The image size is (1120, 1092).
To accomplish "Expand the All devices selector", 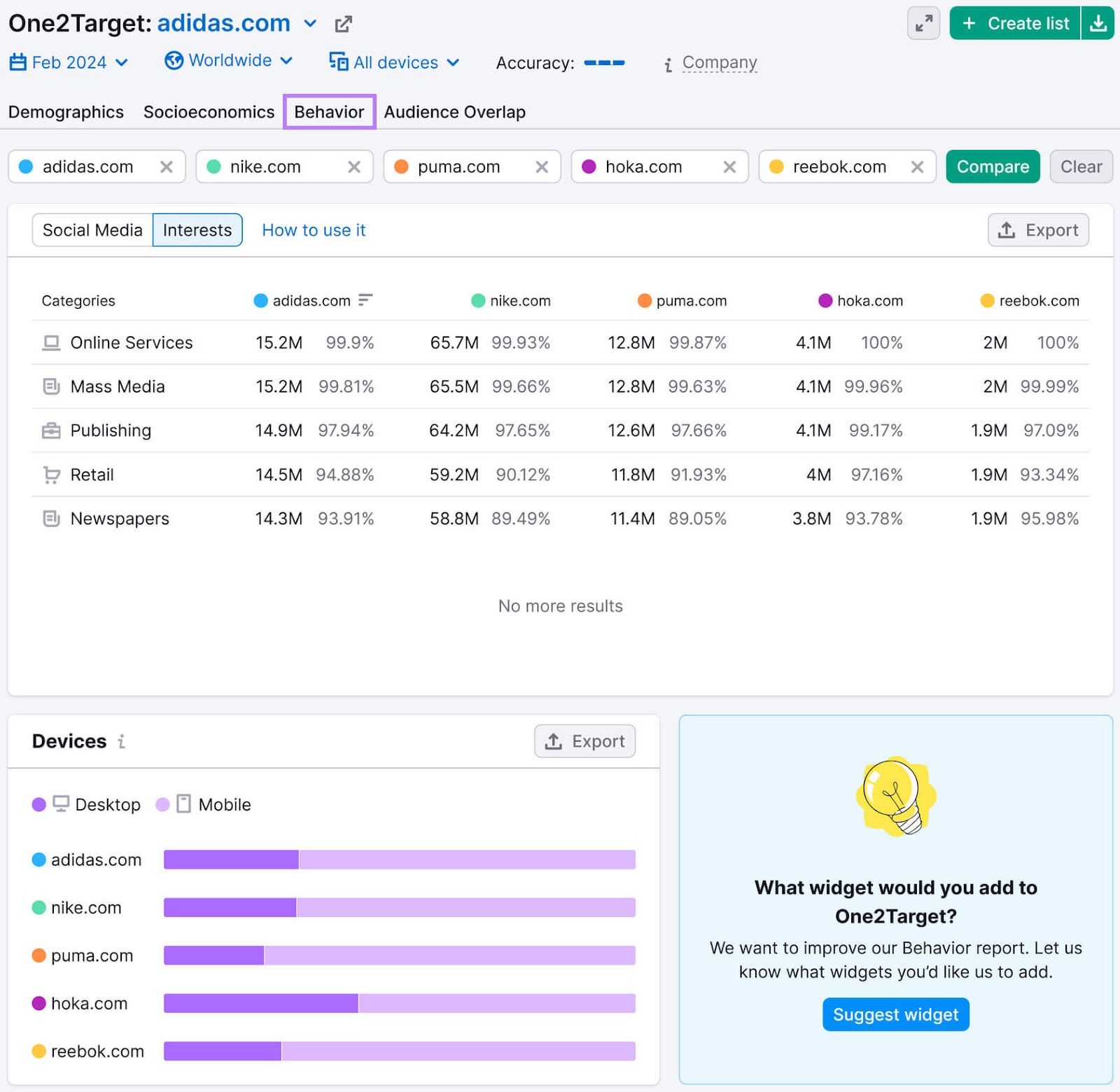I will click(393, 62).
